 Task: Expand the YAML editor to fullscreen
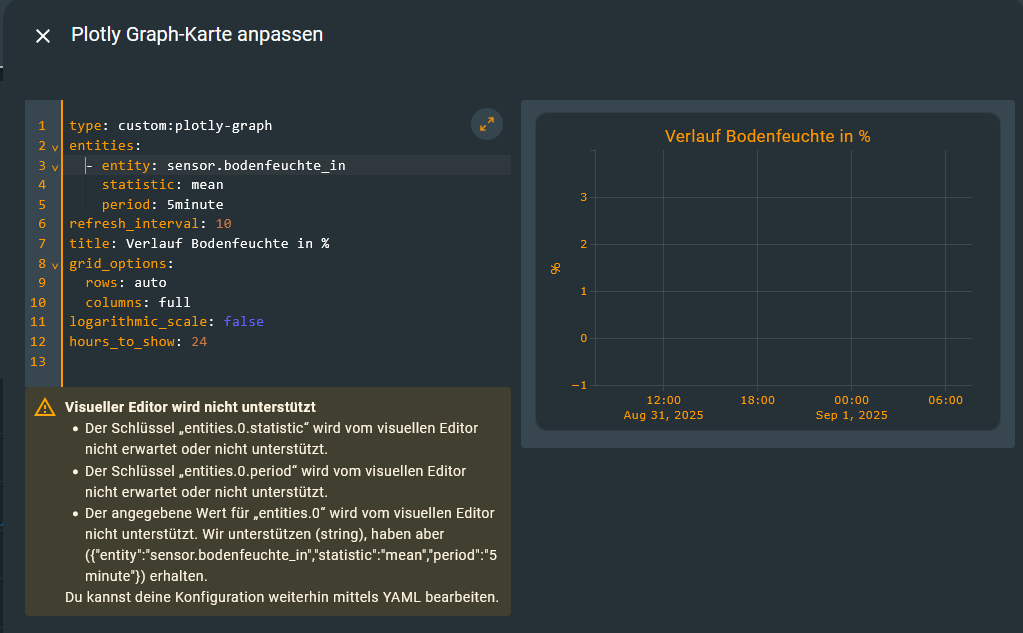point(487,124)
